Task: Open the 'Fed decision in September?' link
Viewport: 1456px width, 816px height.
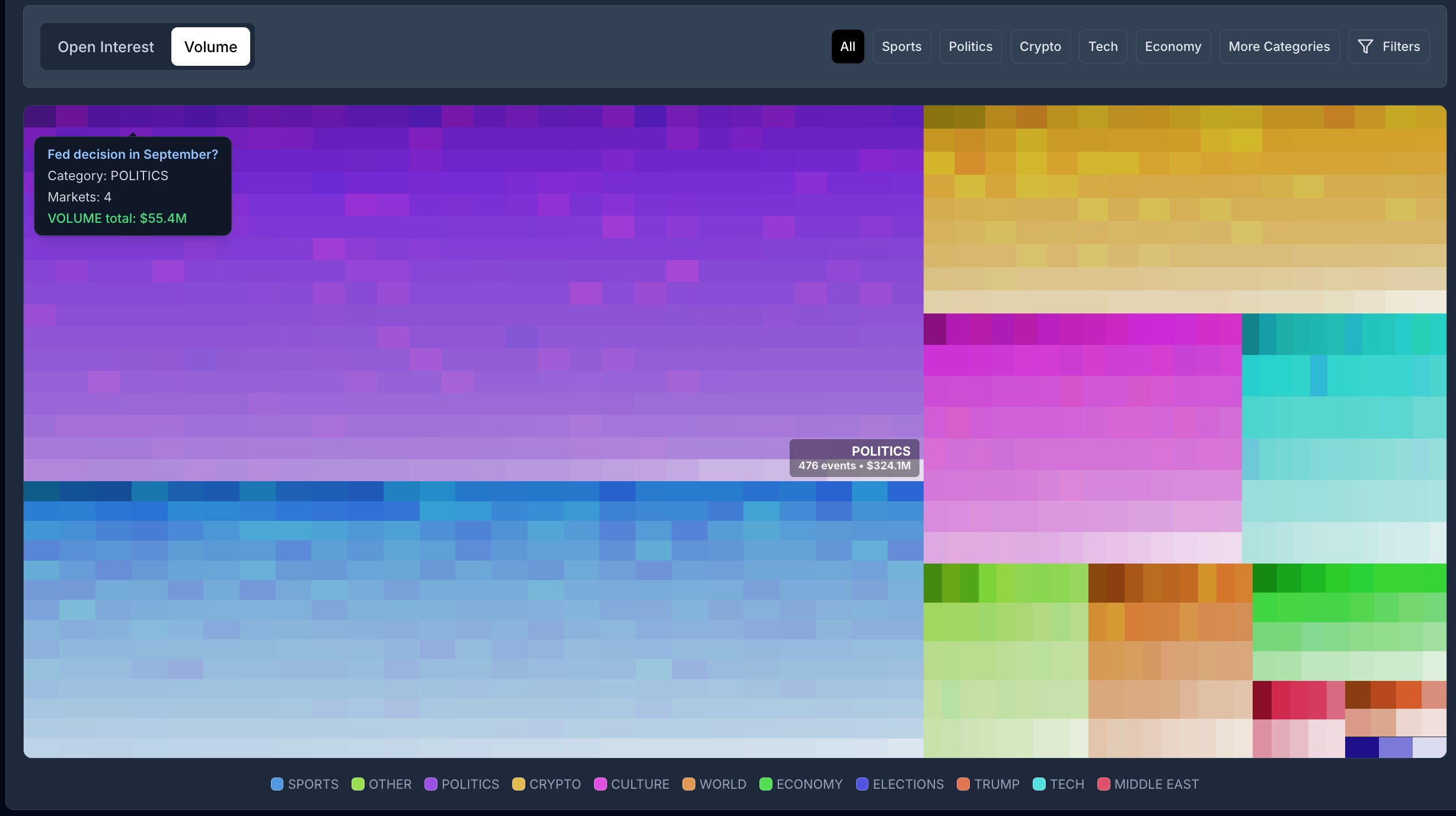Action: tap(133, 154)
